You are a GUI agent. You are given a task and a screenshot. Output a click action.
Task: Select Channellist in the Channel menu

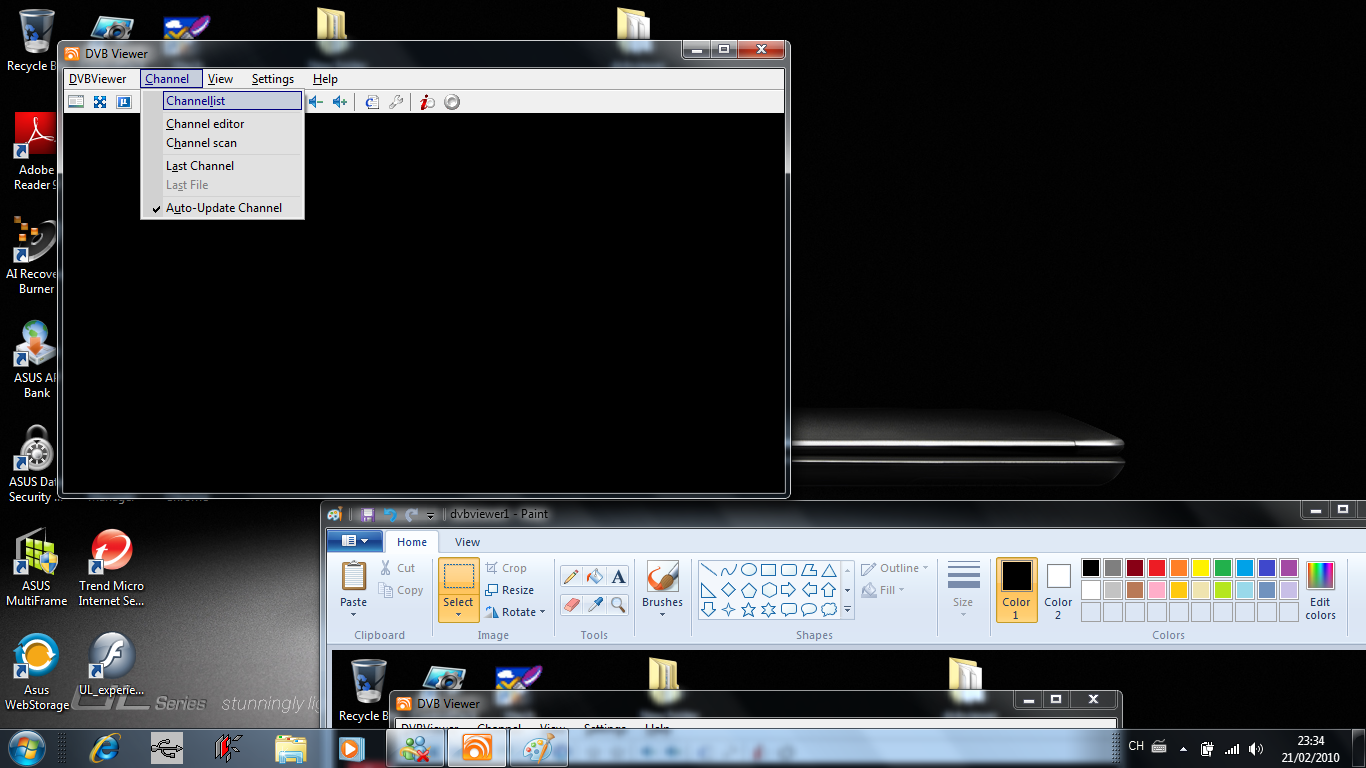[x=232, y=101]
